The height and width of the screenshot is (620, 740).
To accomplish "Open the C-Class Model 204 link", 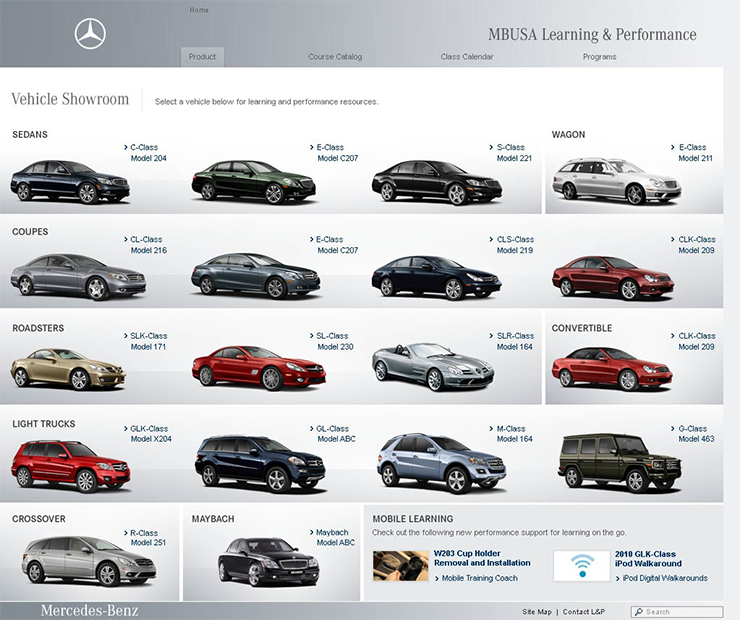I will [x=146, y=153].
